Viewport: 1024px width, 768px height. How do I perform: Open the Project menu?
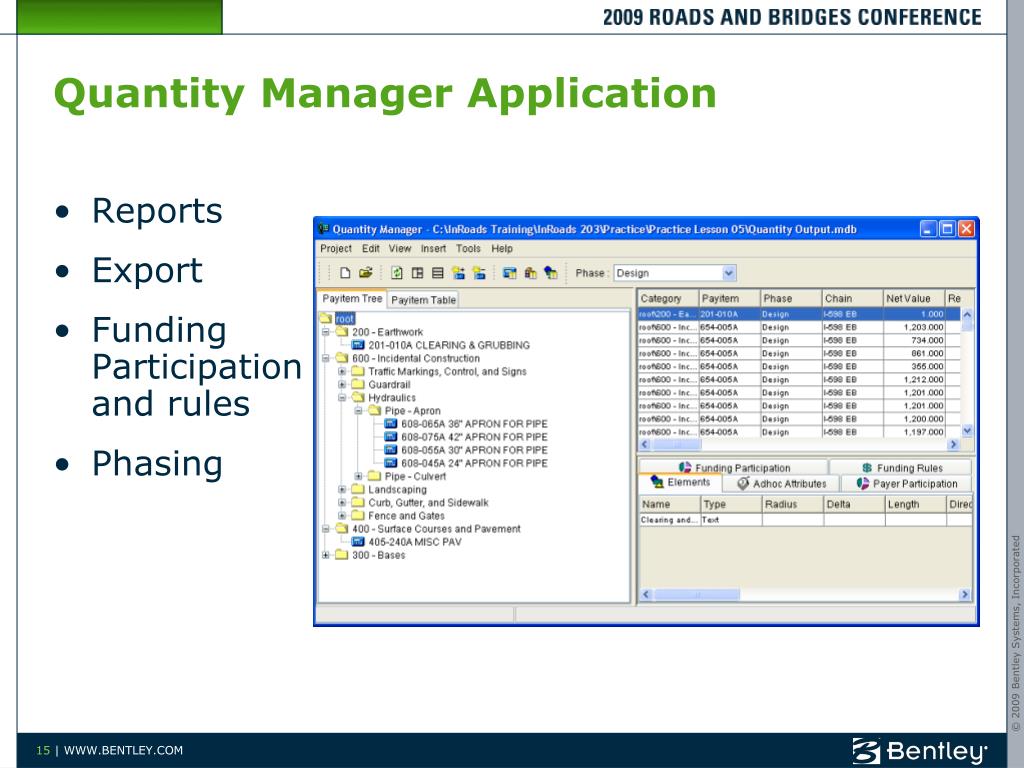click(336, 249)
